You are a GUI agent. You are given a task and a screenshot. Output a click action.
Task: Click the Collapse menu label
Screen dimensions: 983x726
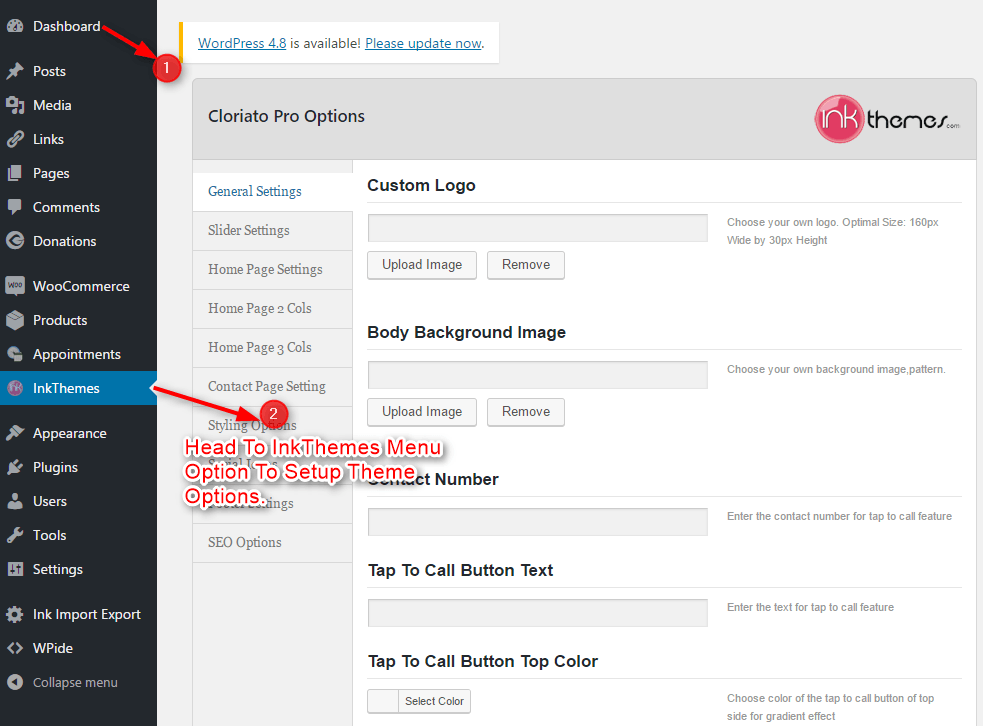(x=75, y=682)
